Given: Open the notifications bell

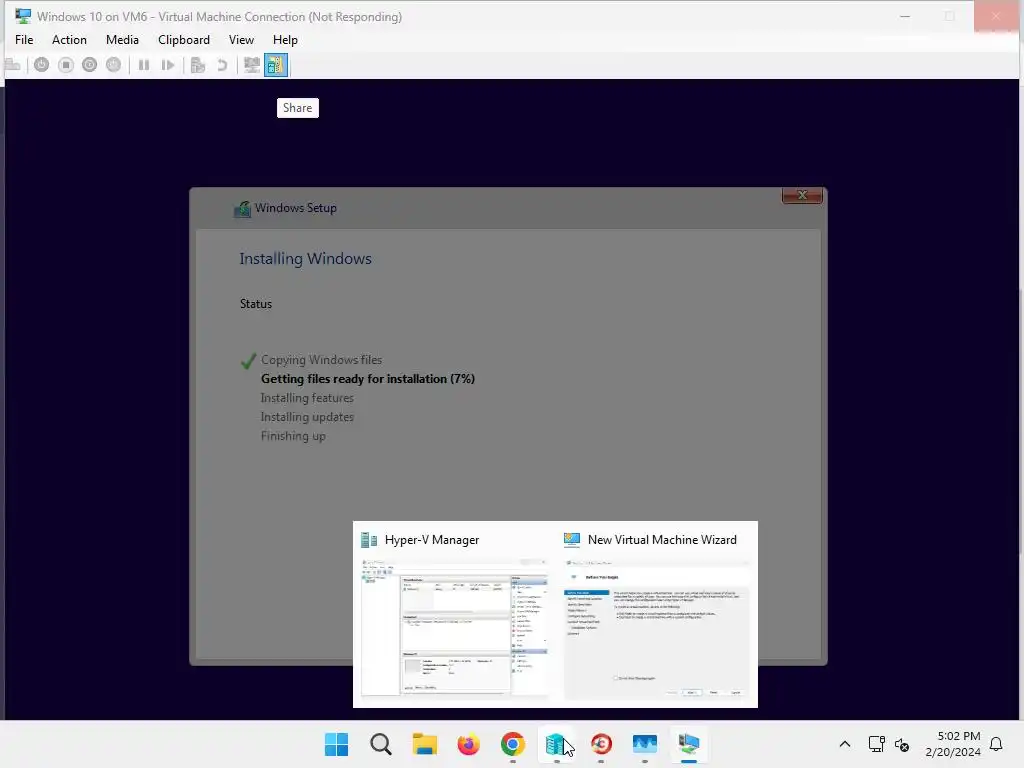Looking at the screenshot, I should [x=996, y=744].
